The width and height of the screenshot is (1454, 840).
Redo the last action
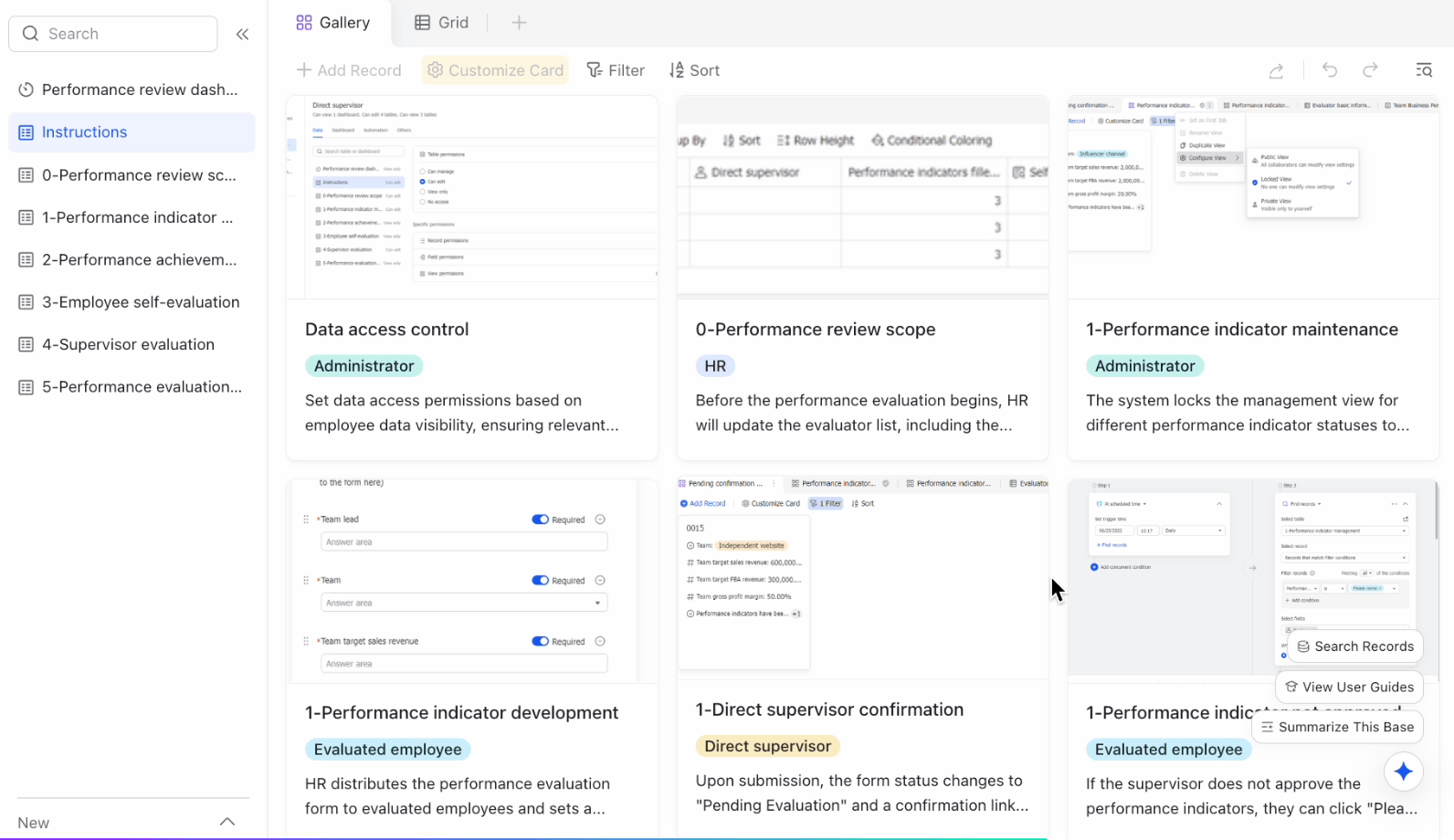pyautogui.click(x=1370, y=70)
